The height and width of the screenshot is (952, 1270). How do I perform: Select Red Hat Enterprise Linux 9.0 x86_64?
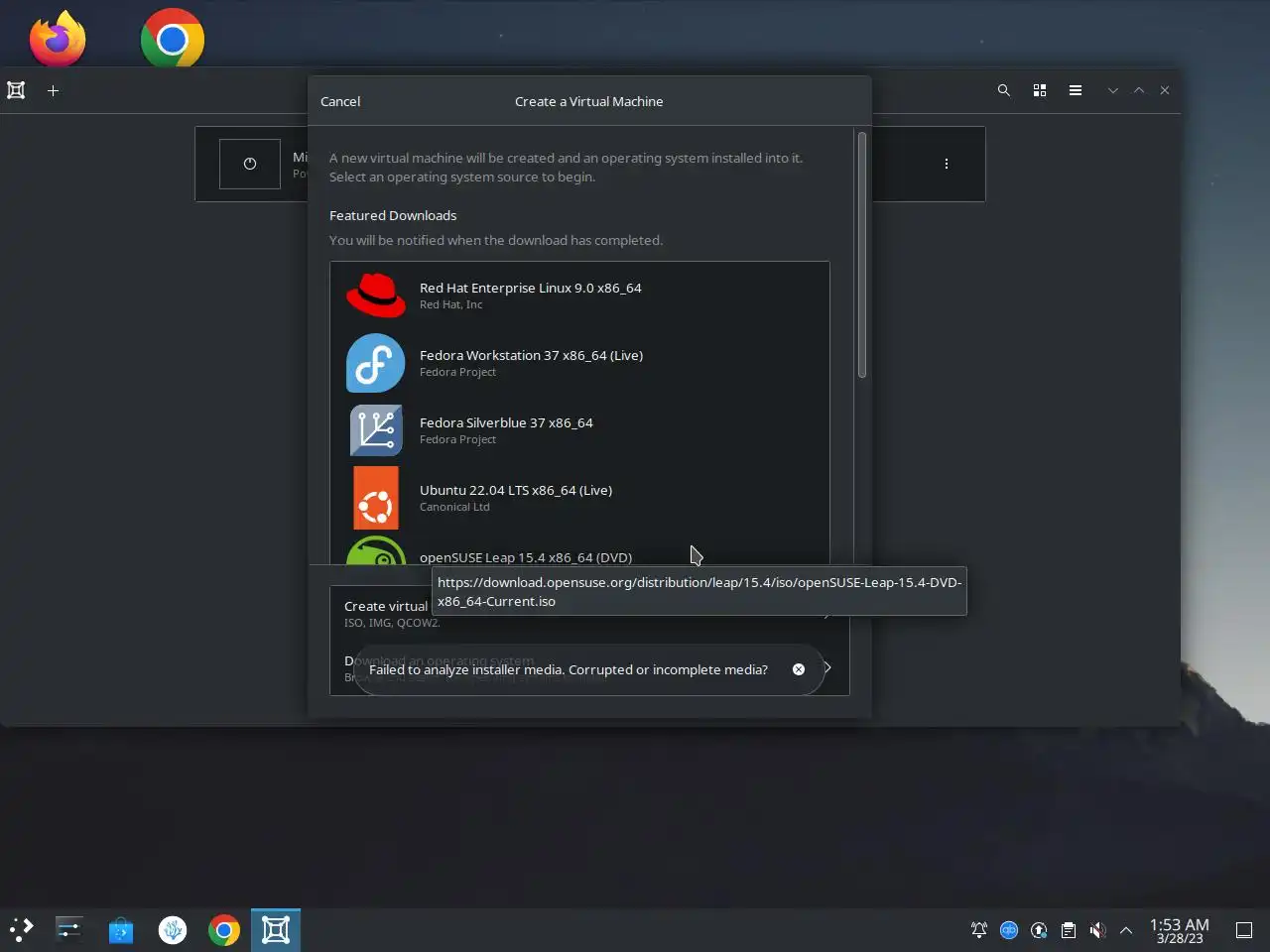tap(579, 296)
